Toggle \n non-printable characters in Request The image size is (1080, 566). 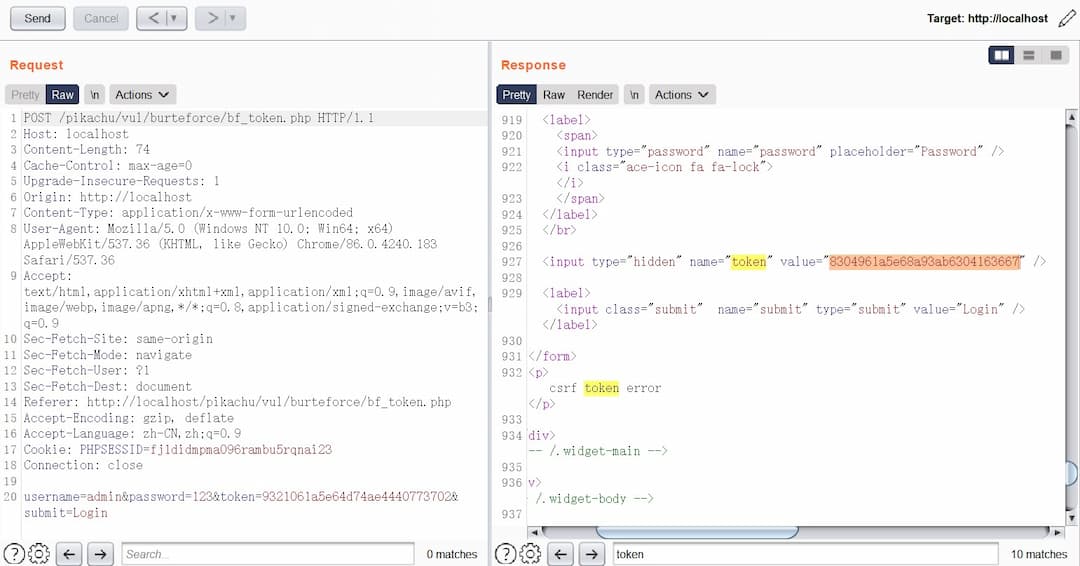95,95
